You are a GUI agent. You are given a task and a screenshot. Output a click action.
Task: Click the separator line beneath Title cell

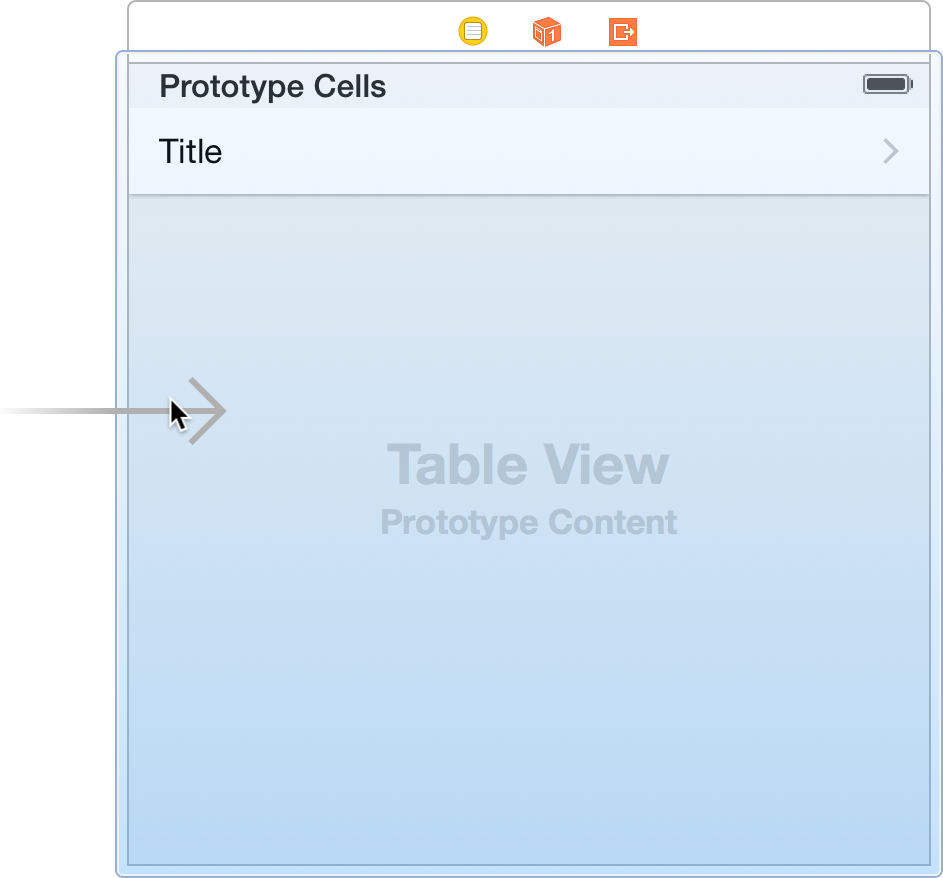528,195
